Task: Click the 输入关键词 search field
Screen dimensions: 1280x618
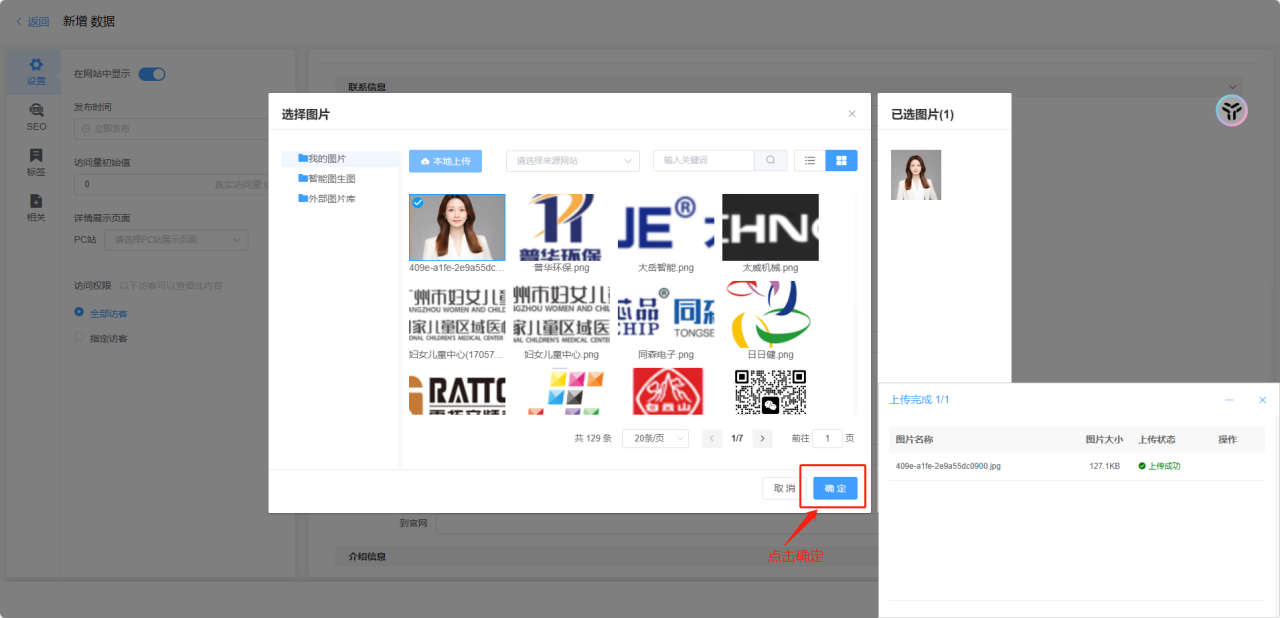Action: pos(704,160)
